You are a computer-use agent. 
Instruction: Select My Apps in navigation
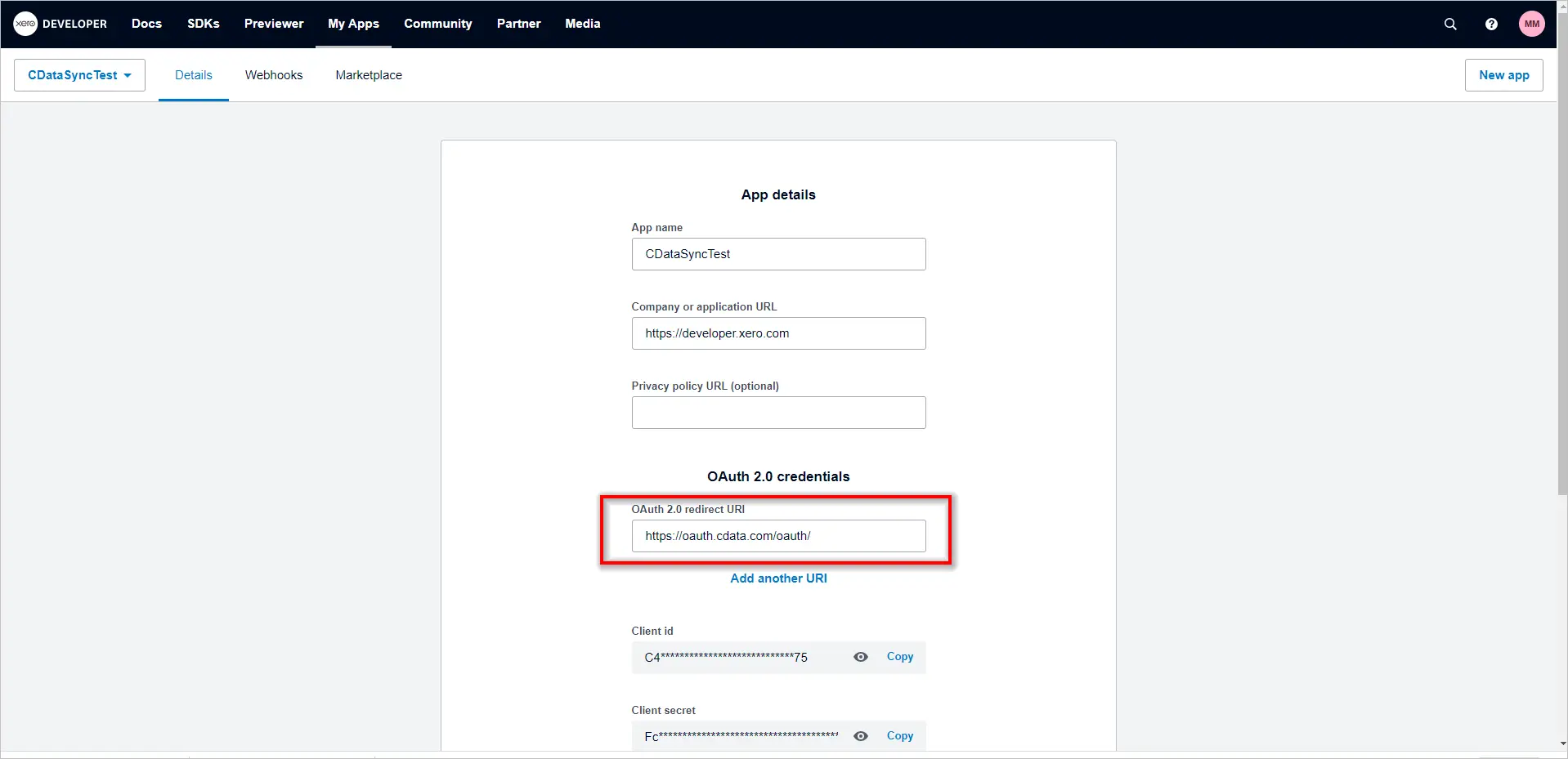pyautogui.click(x=353, y=24)
